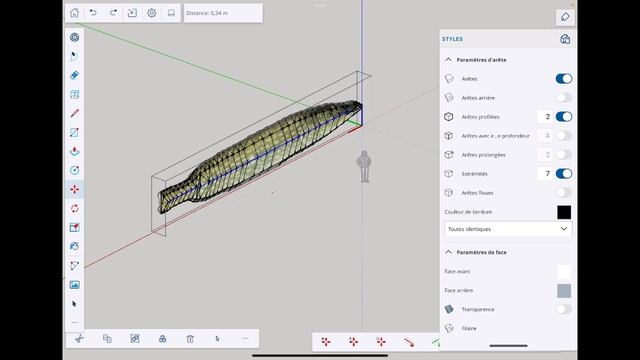Viewport: 640px width, 360px height.
Task: Go to the Home screen icon
Action: click(x=74, y=13)
